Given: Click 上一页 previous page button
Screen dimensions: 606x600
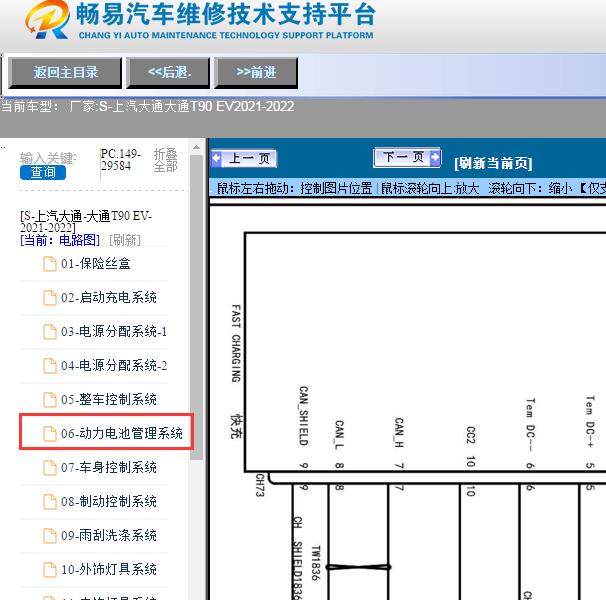Looking at the screenshot, I should (244, 158).
